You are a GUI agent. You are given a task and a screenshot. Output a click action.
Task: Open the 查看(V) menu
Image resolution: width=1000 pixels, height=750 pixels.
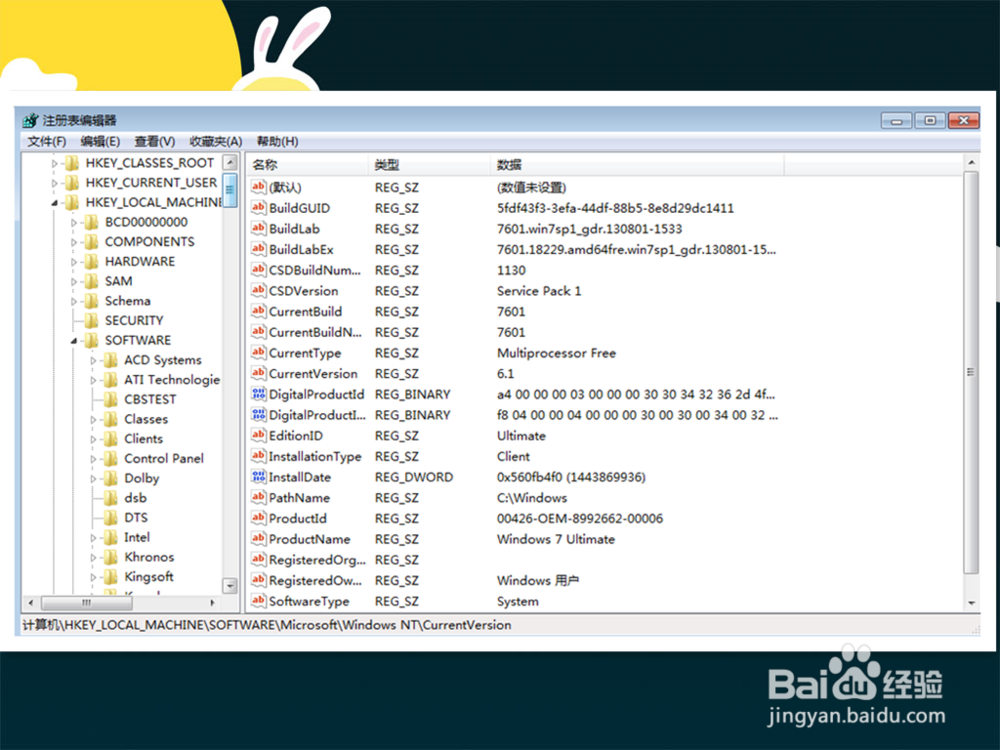(154, 141)
